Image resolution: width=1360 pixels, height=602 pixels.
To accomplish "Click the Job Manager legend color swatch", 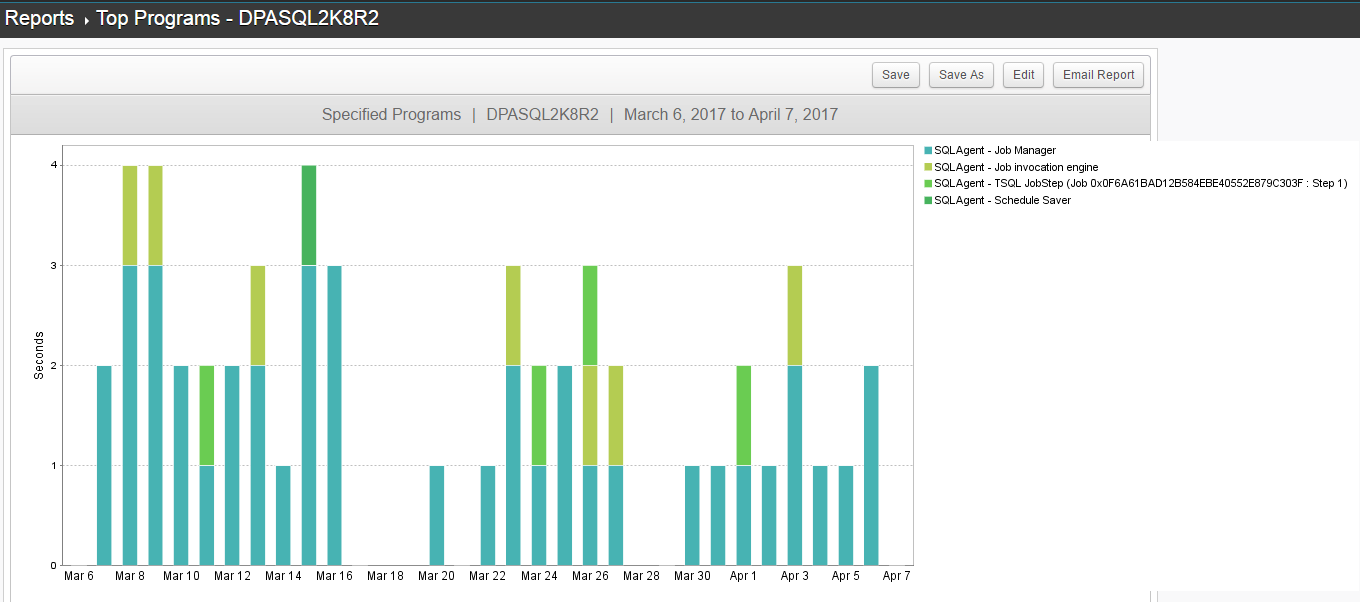I will (928, 150).
